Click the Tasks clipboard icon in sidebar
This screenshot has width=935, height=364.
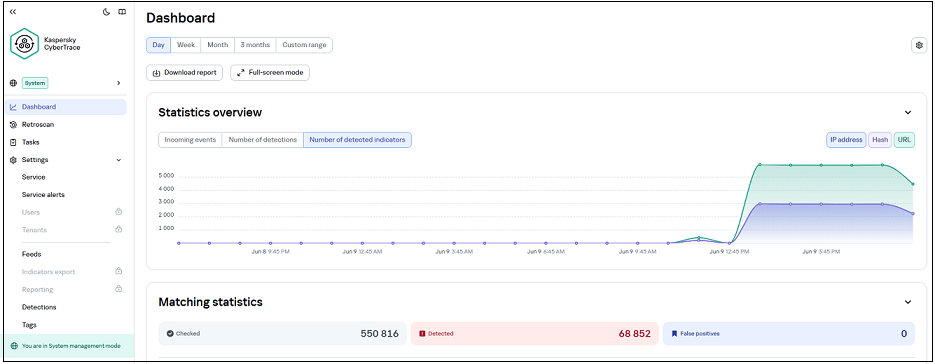[x=13, y=142]
